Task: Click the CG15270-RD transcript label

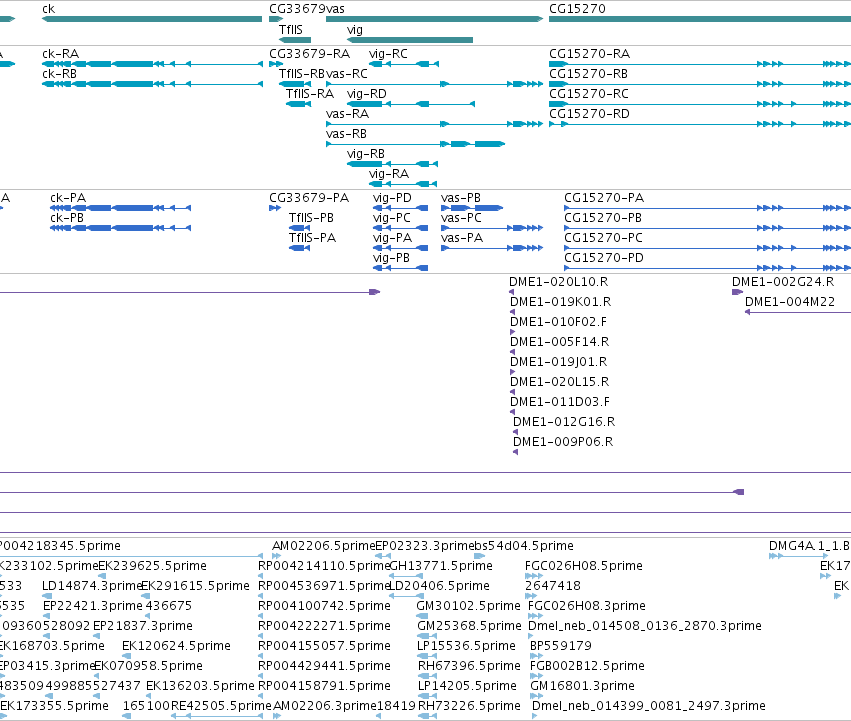Action: [x=589, y=114]
